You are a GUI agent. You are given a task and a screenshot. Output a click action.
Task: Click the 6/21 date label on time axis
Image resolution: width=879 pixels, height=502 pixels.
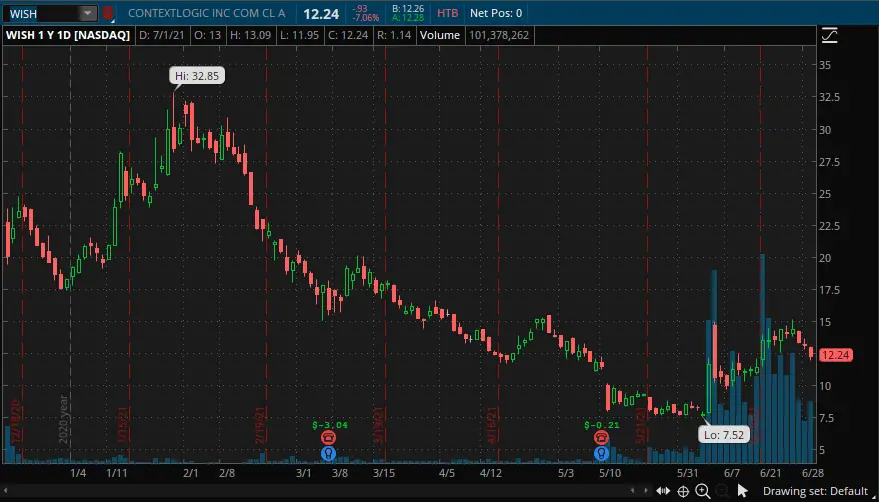(771, 473)
